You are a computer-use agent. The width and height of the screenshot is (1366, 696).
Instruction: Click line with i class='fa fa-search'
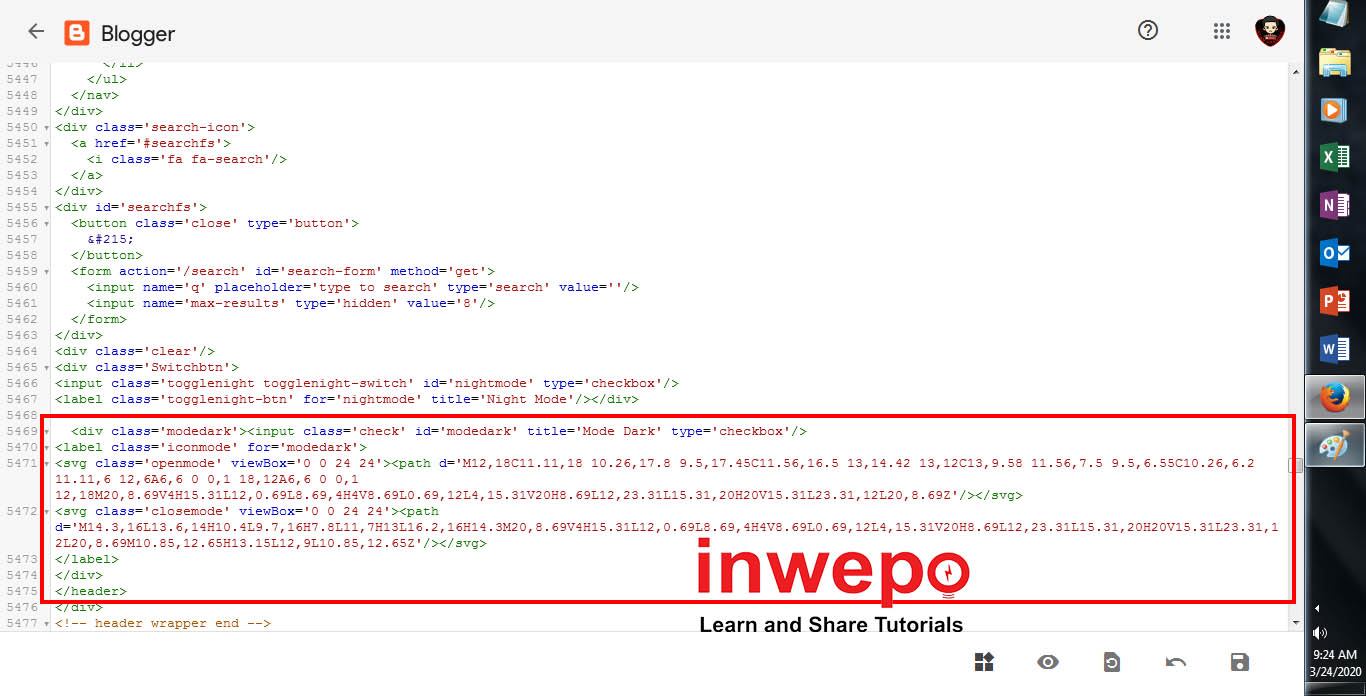(187, 159)
